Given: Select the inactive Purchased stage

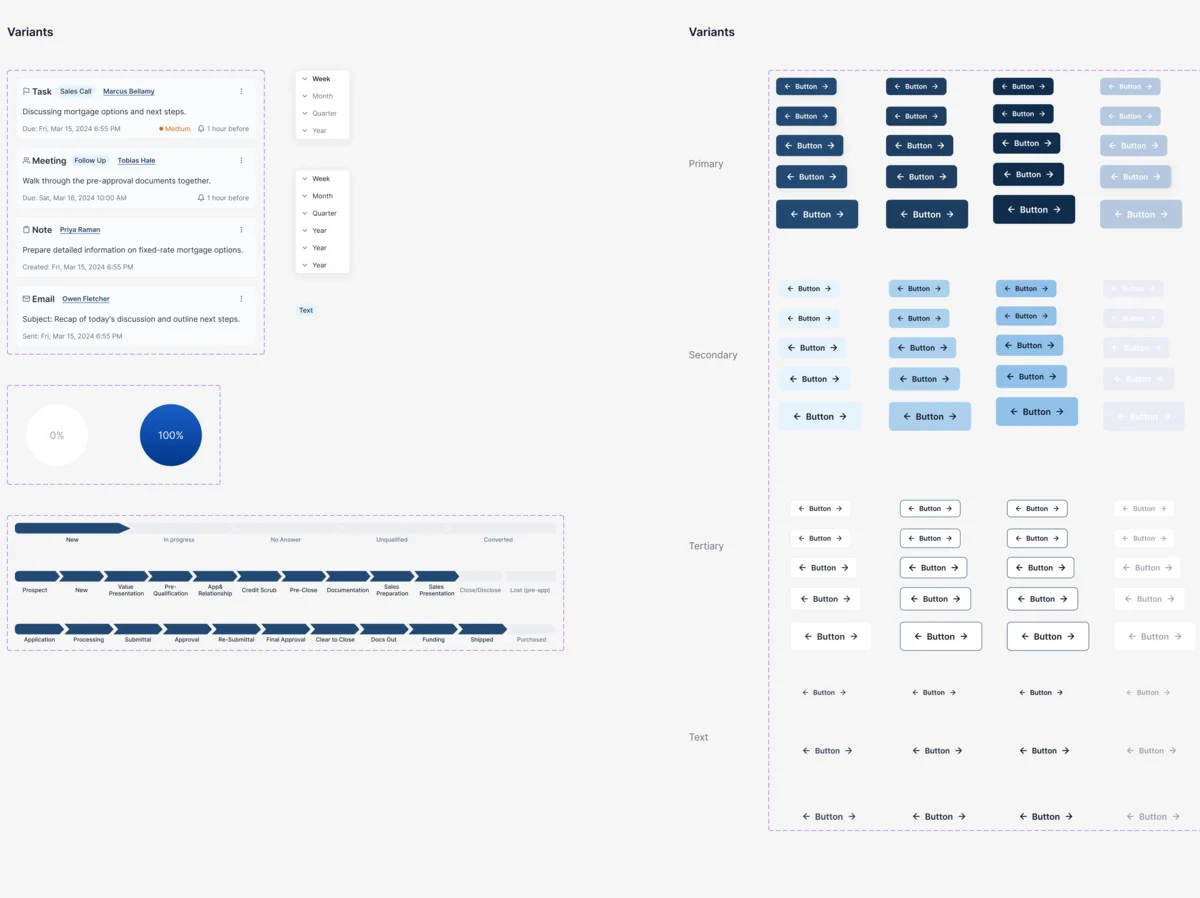Looking at the screenshot, I should 532,629.
